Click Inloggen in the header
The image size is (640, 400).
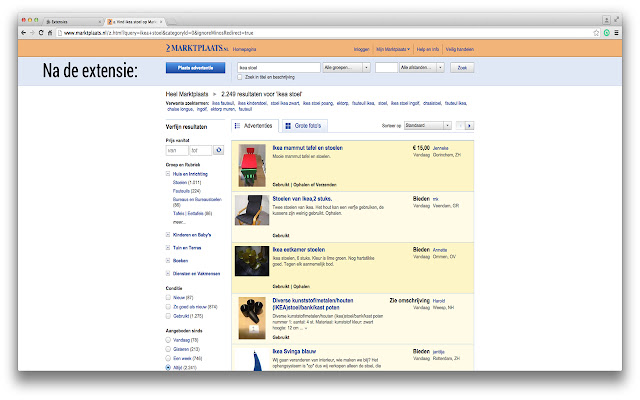point(361,49)
